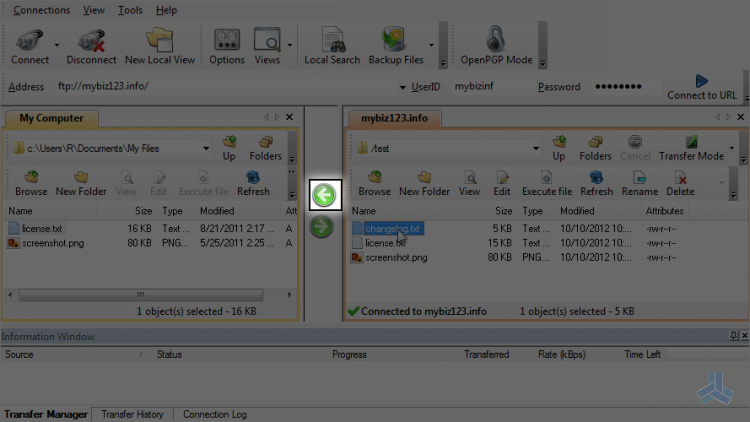Switch to the Connection Log tab
This screenshot has height=422, width=750.
point(215,414)
